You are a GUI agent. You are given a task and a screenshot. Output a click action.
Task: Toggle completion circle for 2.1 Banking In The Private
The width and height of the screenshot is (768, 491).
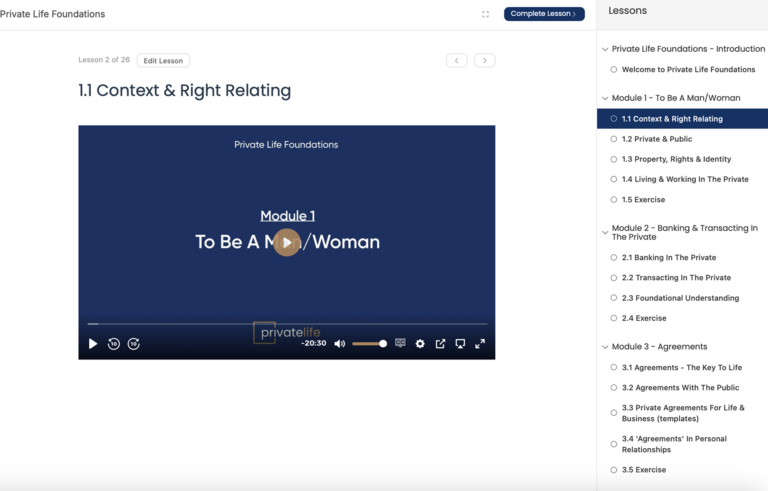coord(614,257)
